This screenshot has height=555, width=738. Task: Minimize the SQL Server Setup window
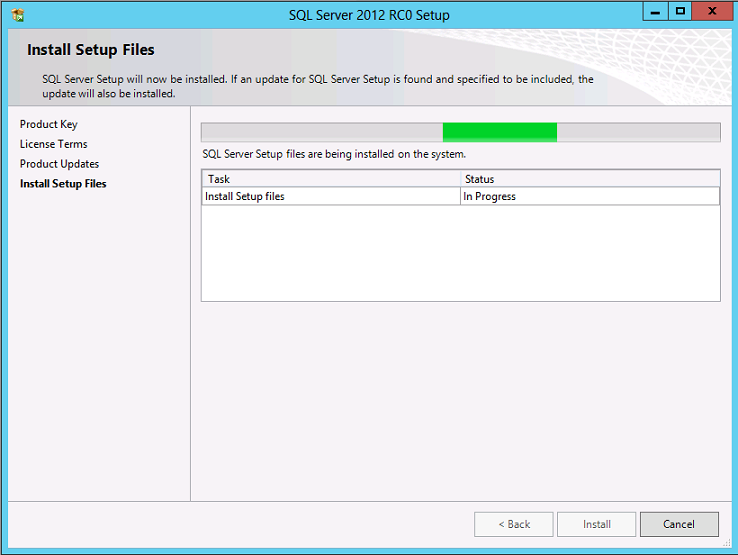pyautogui.click(x=655, y=12)
